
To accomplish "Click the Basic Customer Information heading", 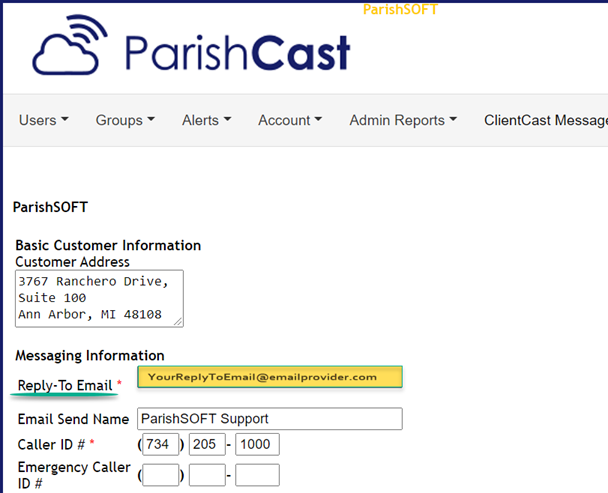I will (x=108, y=245).
